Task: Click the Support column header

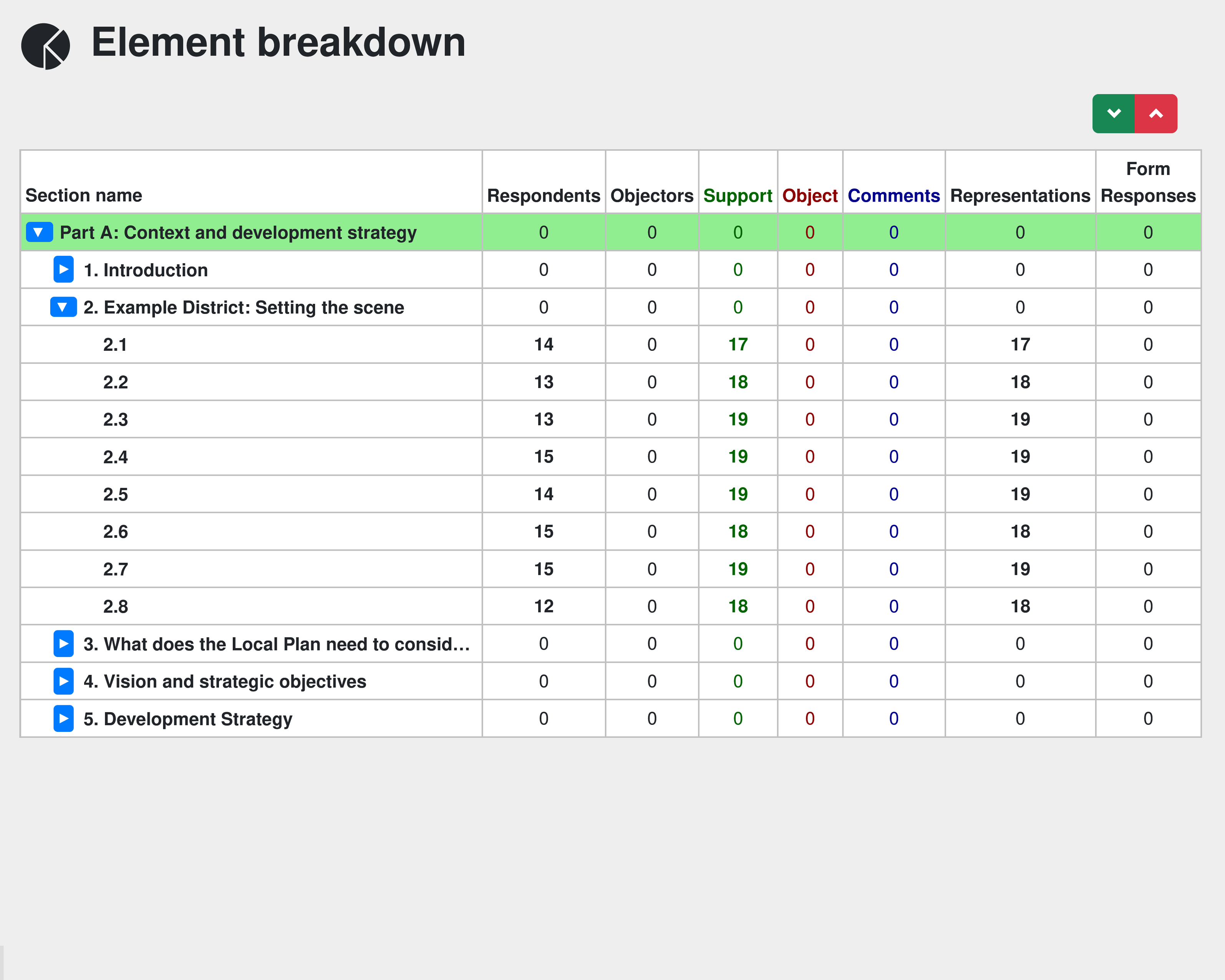Action: coord(738,196)
